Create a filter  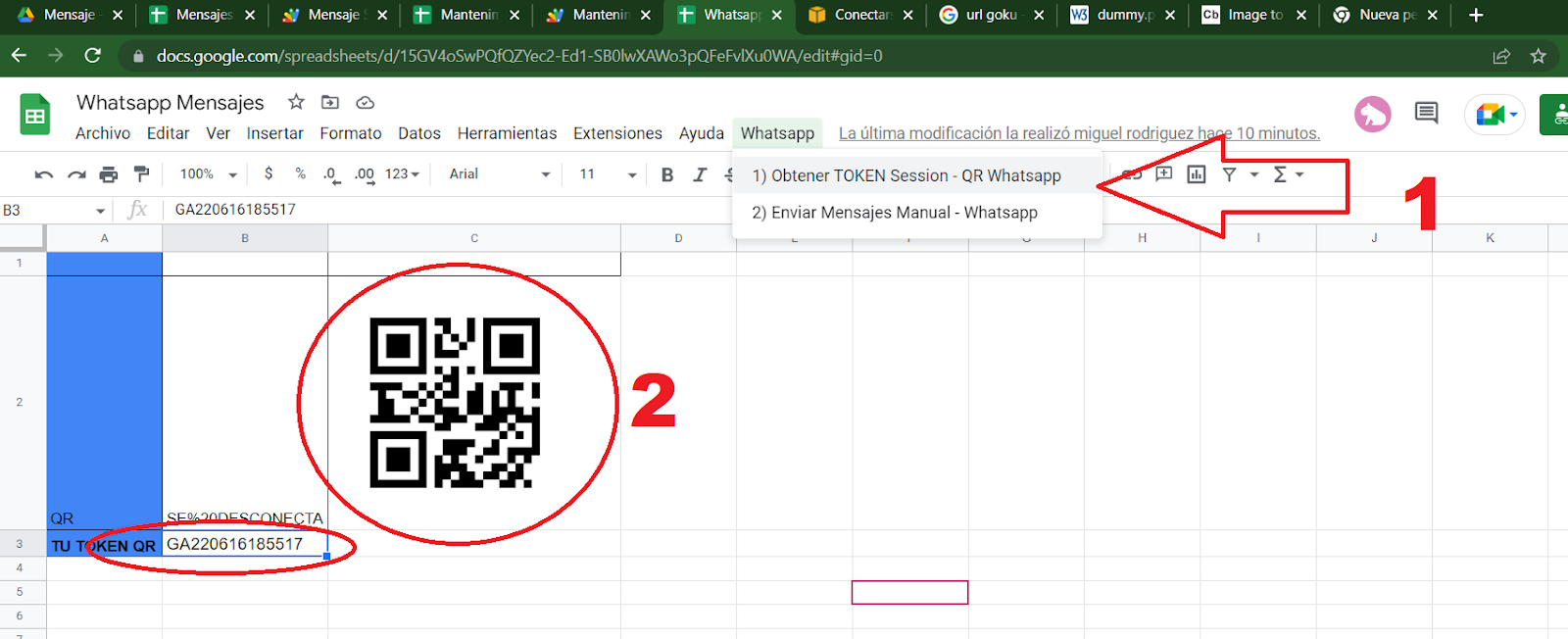pos(1229,174)
